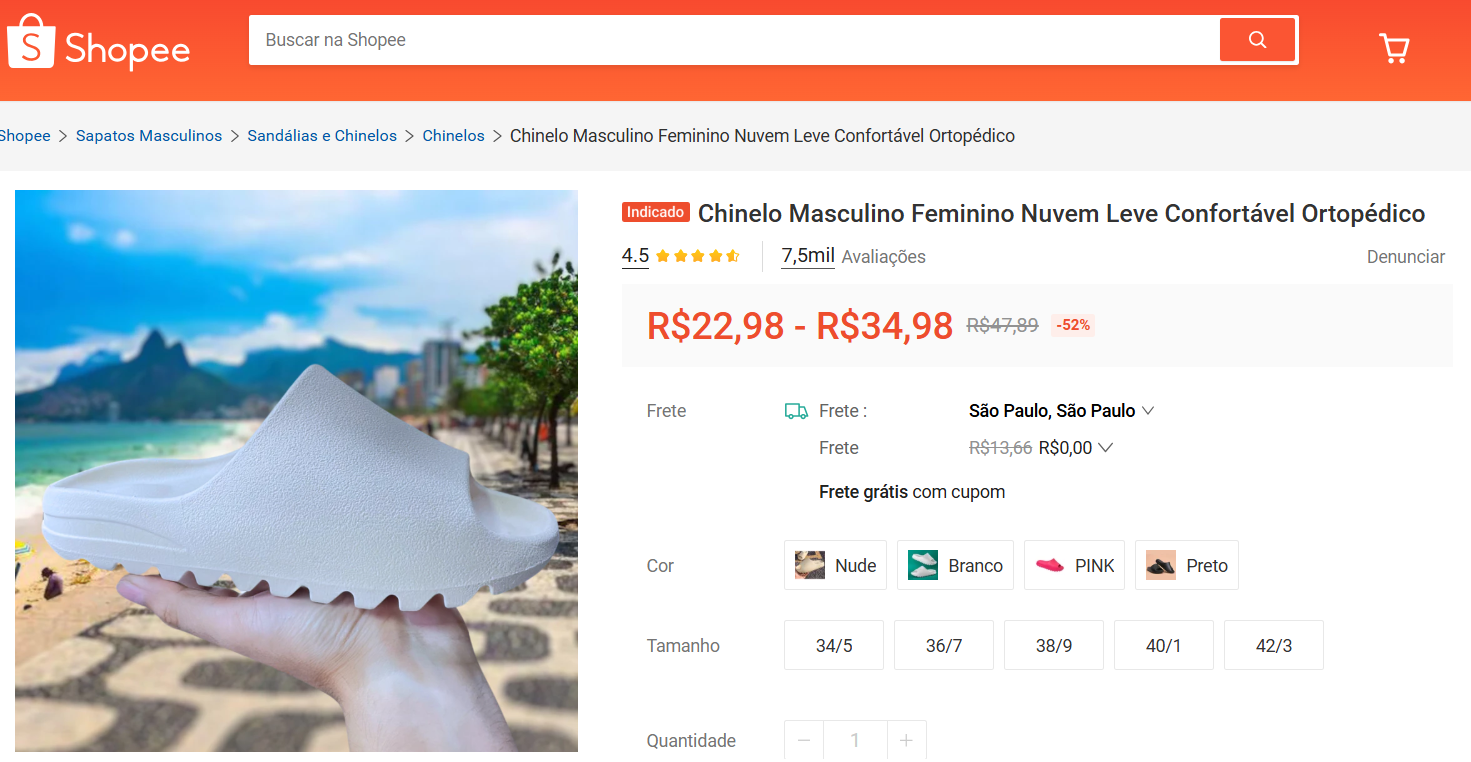Screen dimensions: 1471x762
Task: Click the shipping truck icon
Action: pos(794,410)
